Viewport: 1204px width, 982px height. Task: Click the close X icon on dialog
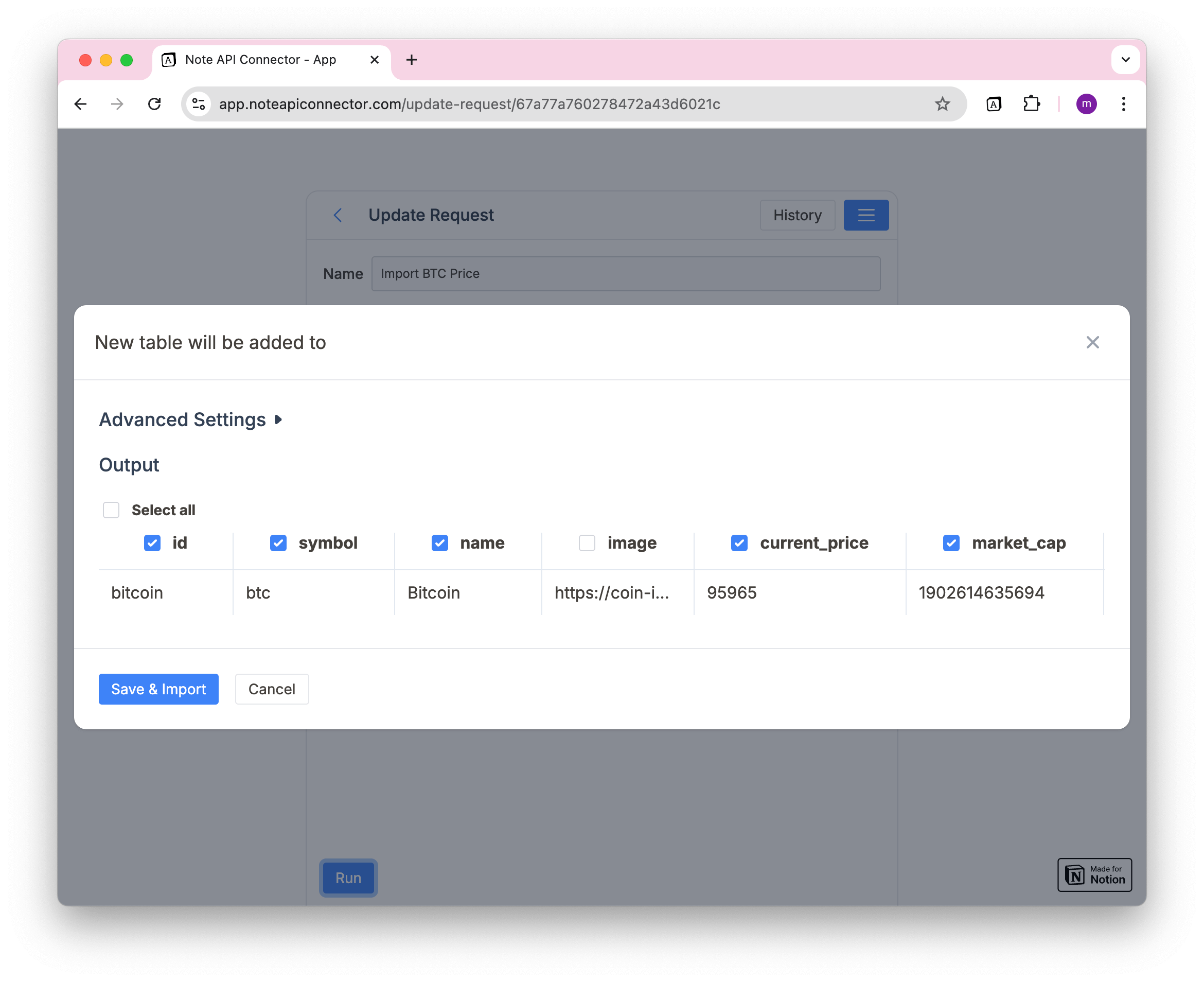point(1093,342)
